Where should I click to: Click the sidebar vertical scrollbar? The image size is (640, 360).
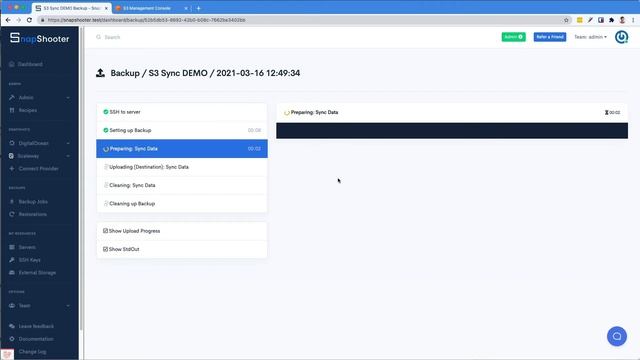coord(82,180)
